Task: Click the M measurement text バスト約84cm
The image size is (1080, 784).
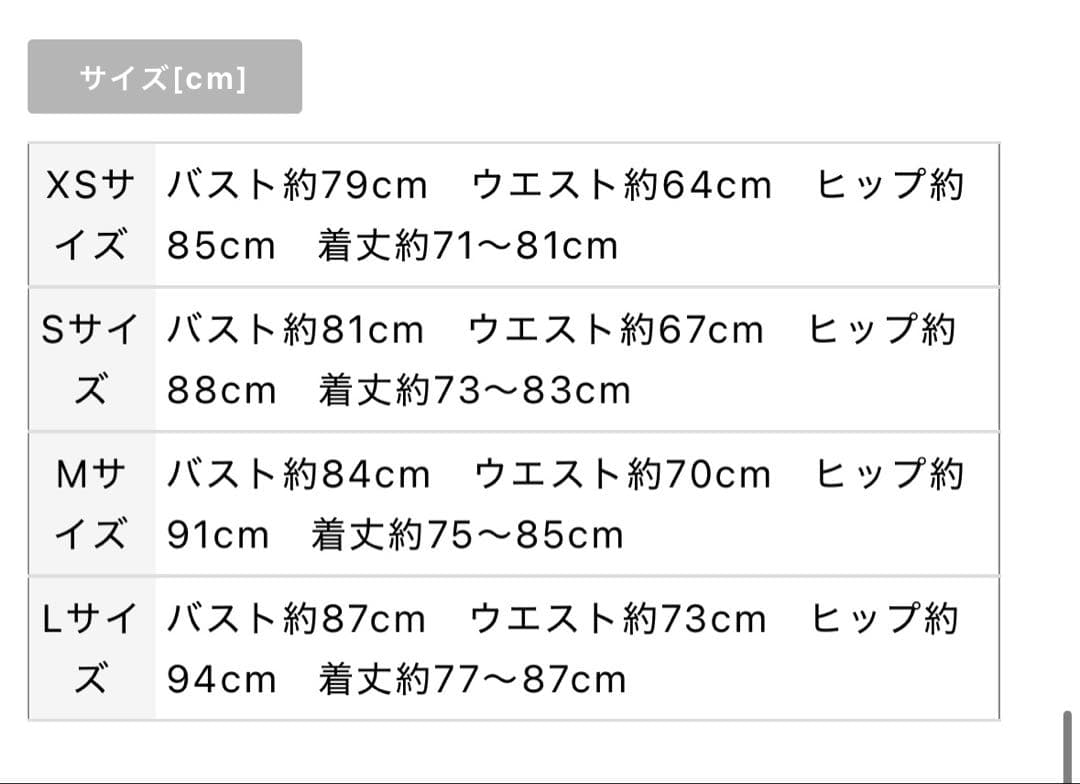Action: point(299,474)
